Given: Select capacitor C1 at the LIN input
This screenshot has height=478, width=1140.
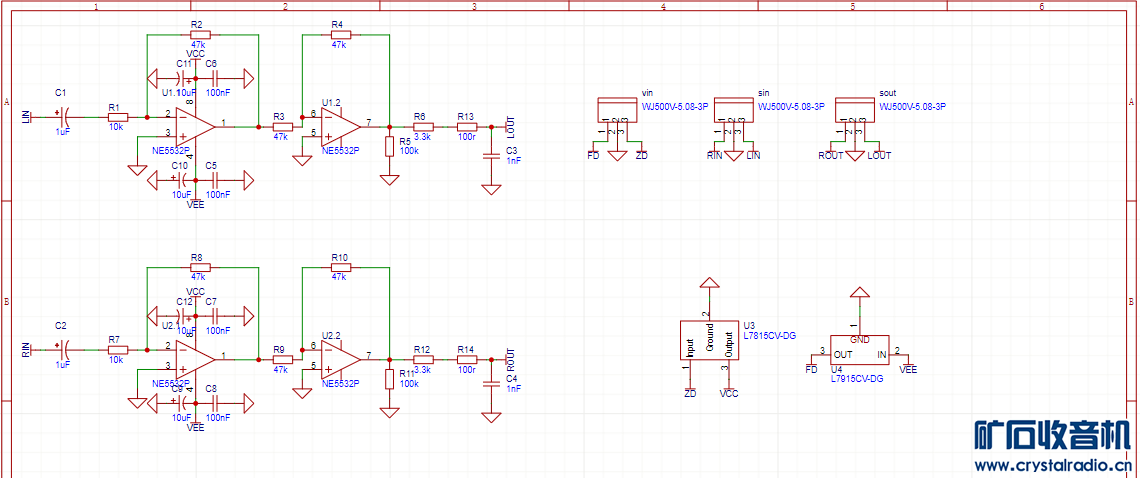Looking at the screenshot, I should point(63,117).
